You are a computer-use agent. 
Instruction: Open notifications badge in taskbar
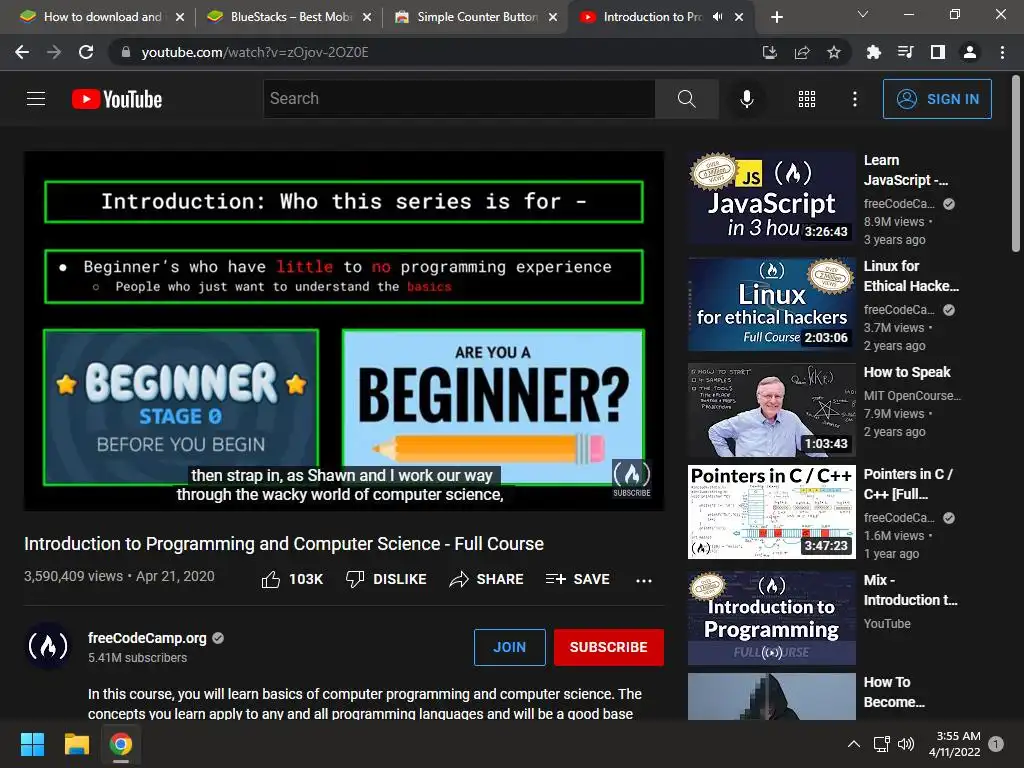point(996,744)
